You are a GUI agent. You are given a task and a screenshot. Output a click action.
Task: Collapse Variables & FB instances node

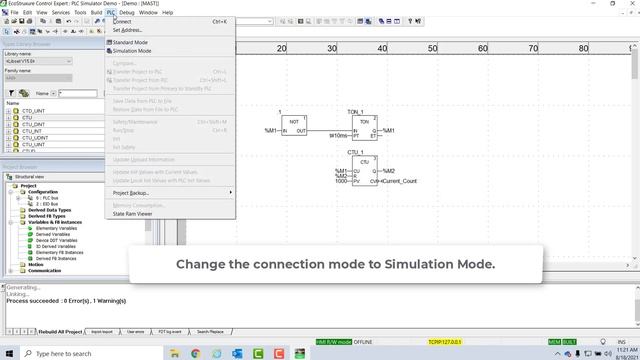[x=11, y=222]
